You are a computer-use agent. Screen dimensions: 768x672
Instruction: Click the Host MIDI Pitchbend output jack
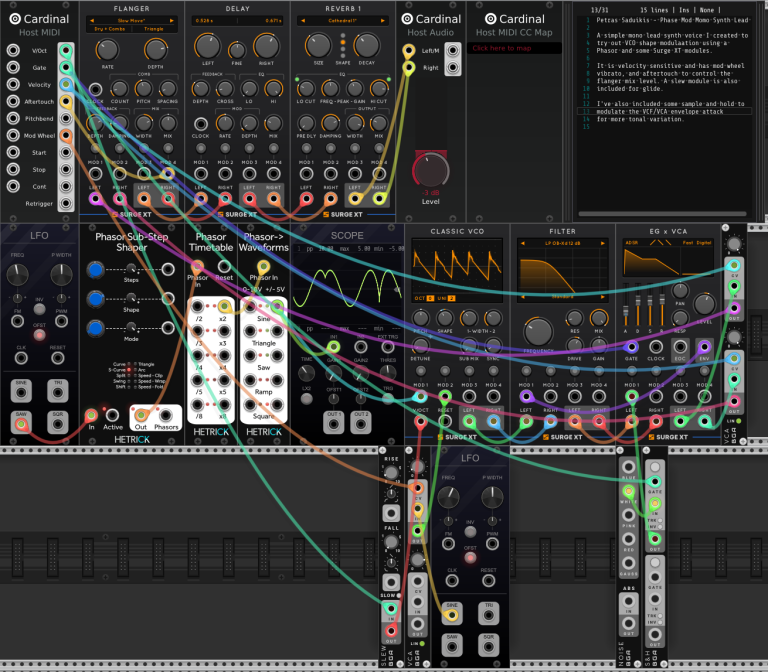tap(66, 118)
